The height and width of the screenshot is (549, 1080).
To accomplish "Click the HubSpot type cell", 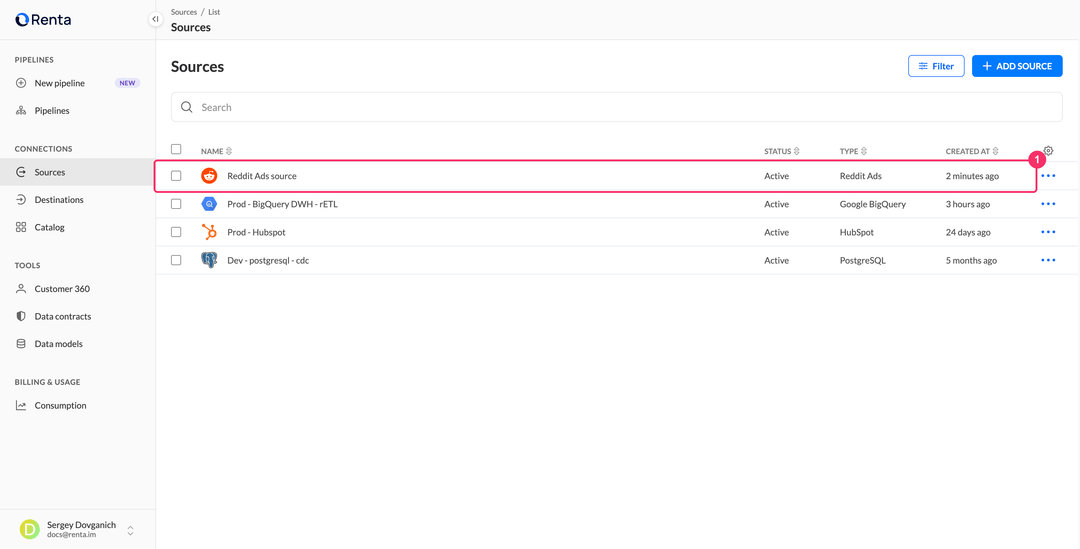I will (x=857, y=232).
